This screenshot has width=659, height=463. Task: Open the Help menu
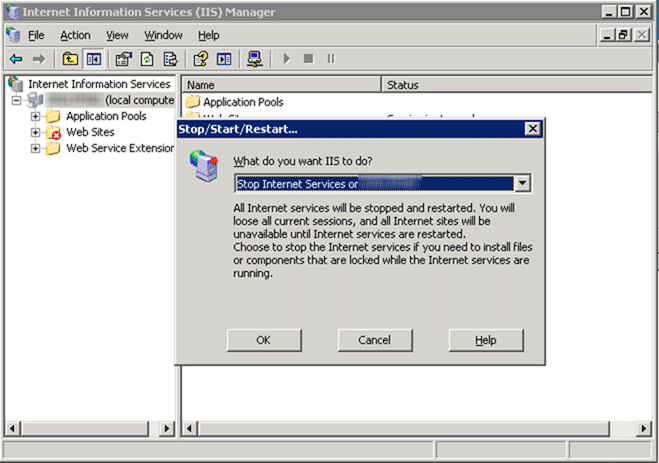pos(209,35)
